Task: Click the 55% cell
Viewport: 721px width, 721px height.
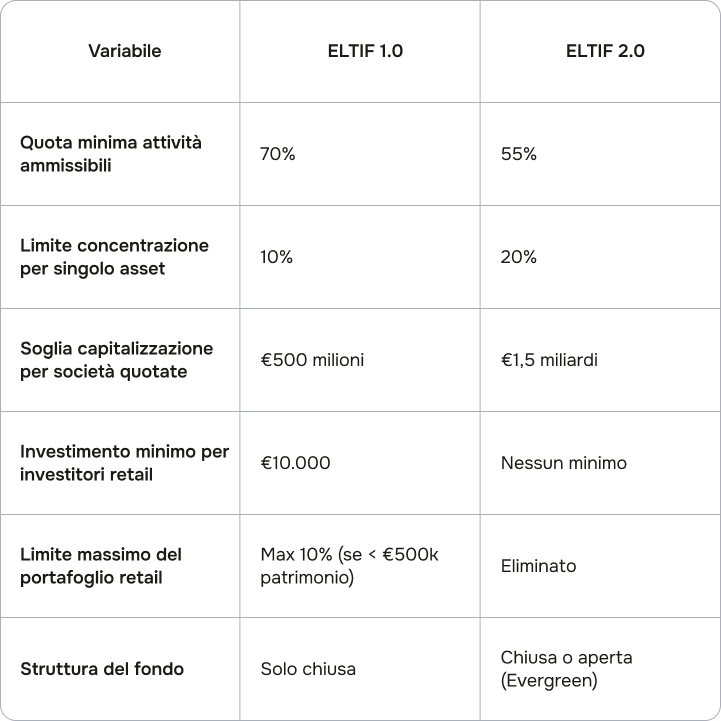Action: (518, 154)
